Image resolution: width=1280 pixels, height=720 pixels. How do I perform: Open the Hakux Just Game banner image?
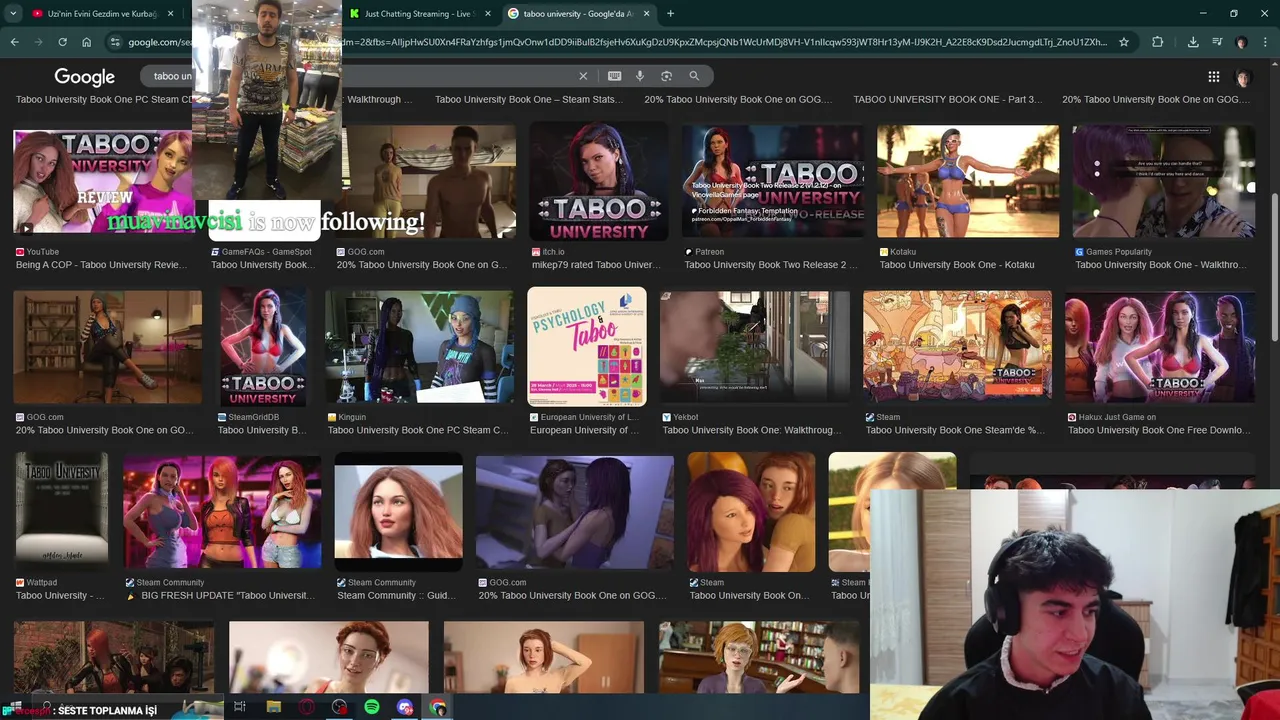point(1160,347)
